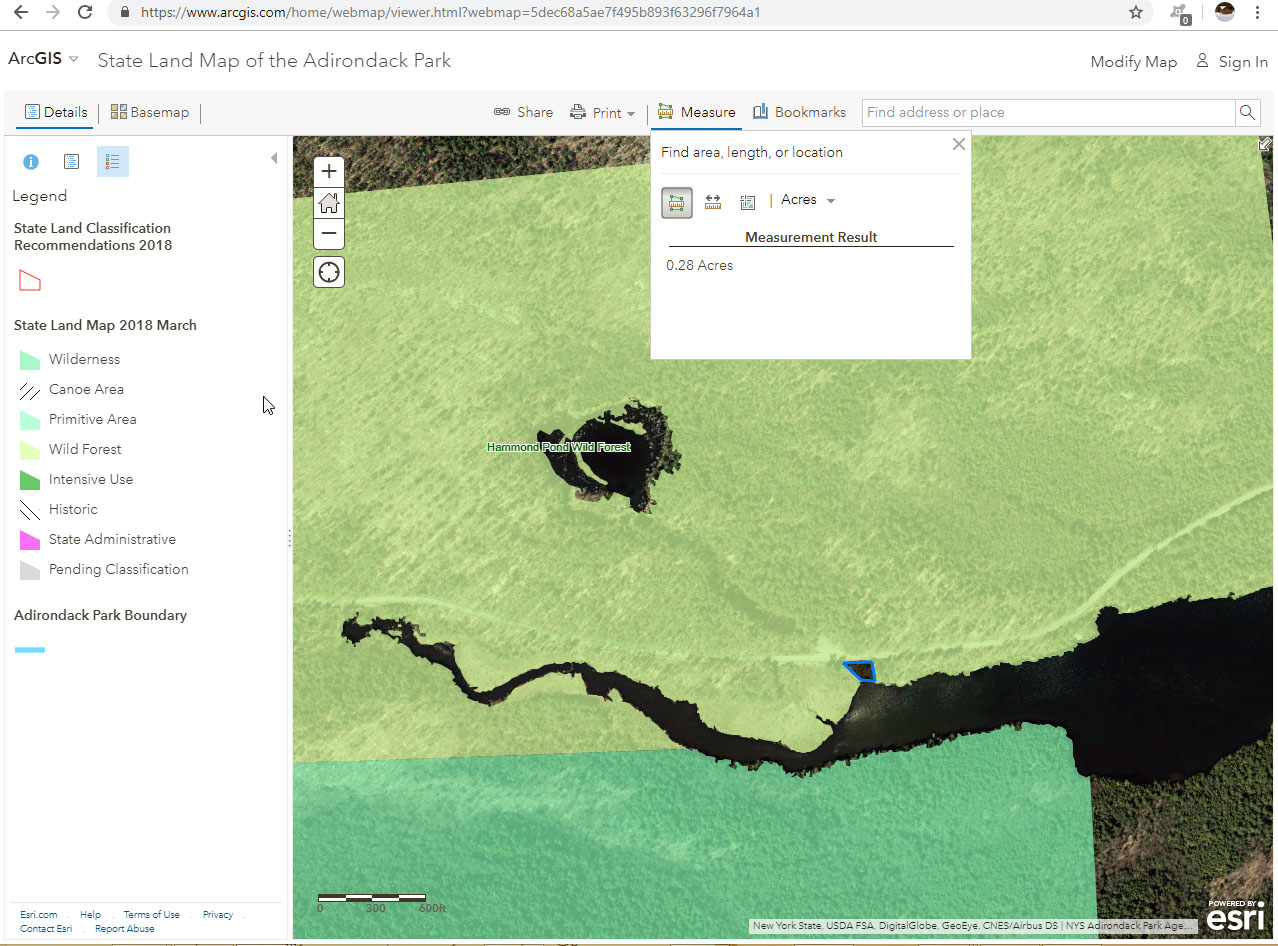
Task: Return map to default home extent
Action: pos(329,203)
